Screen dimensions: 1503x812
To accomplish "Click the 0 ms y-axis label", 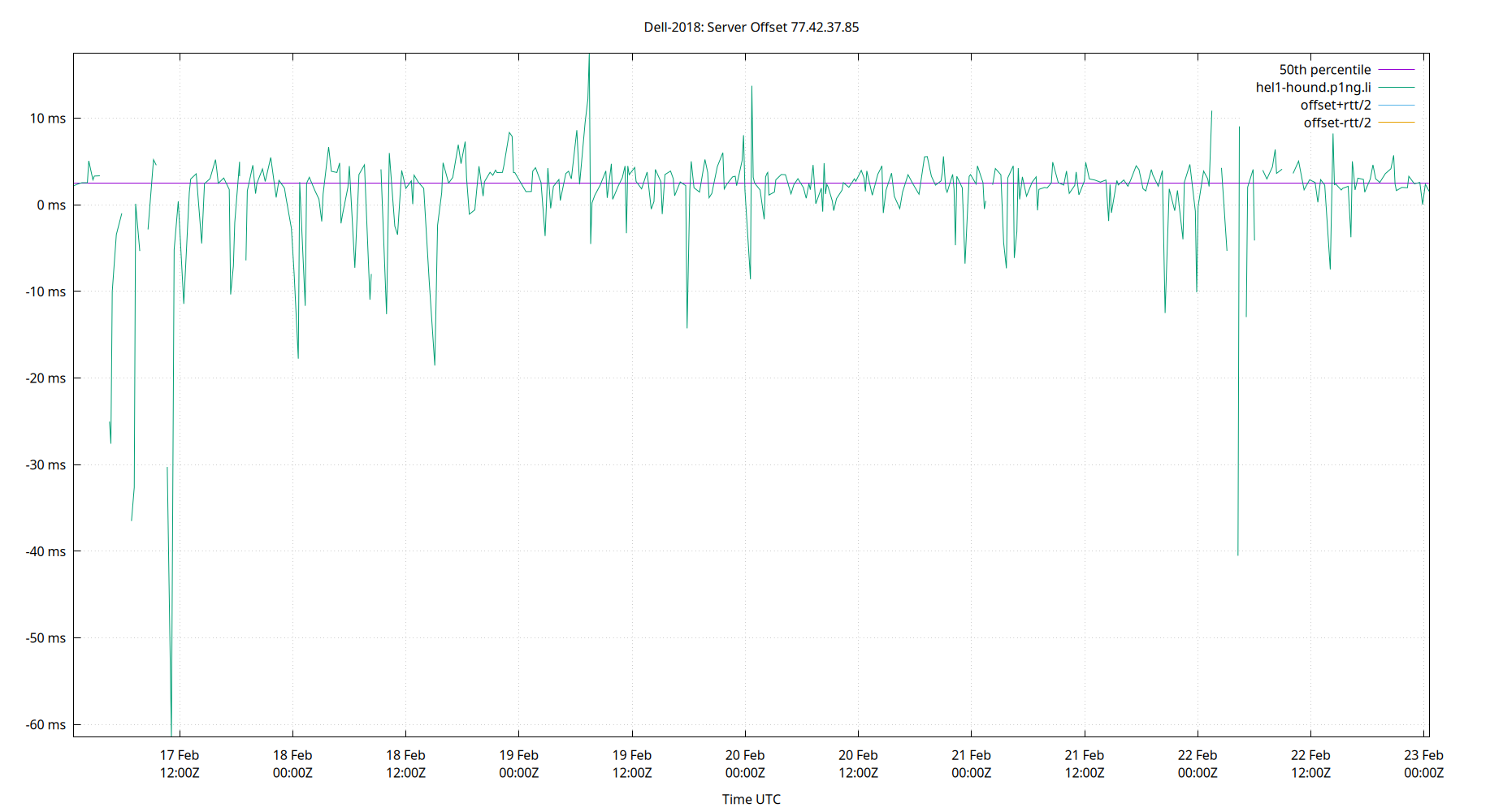I will pos(53,205).
